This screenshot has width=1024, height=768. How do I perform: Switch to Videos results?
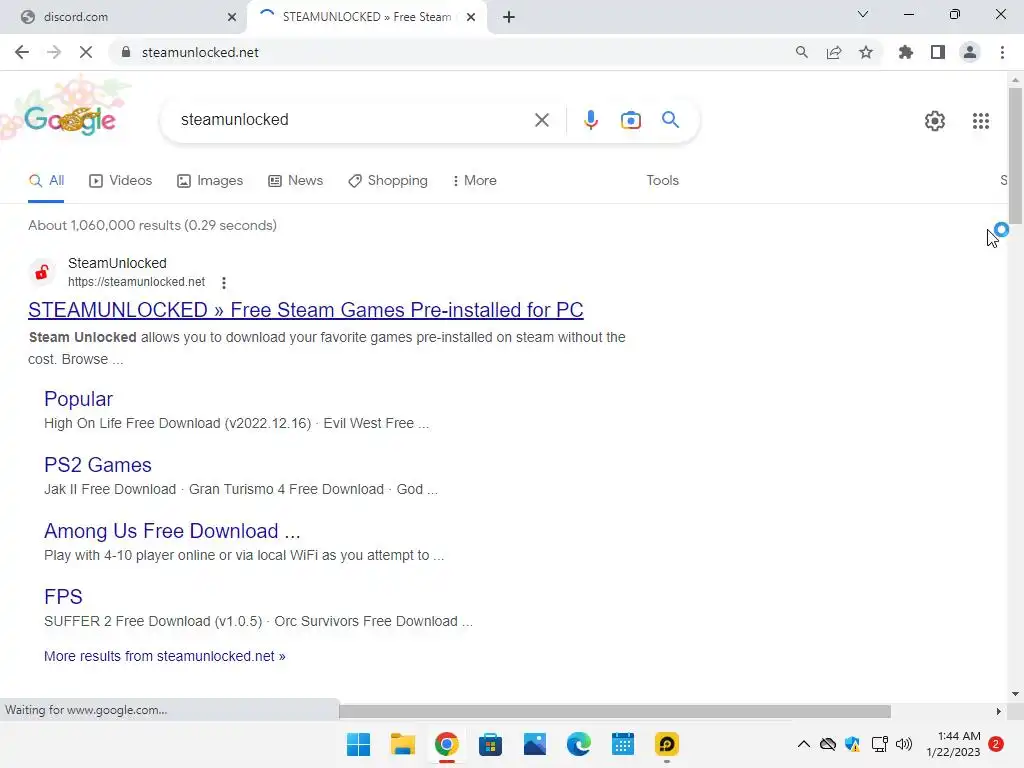coord(120,180)
